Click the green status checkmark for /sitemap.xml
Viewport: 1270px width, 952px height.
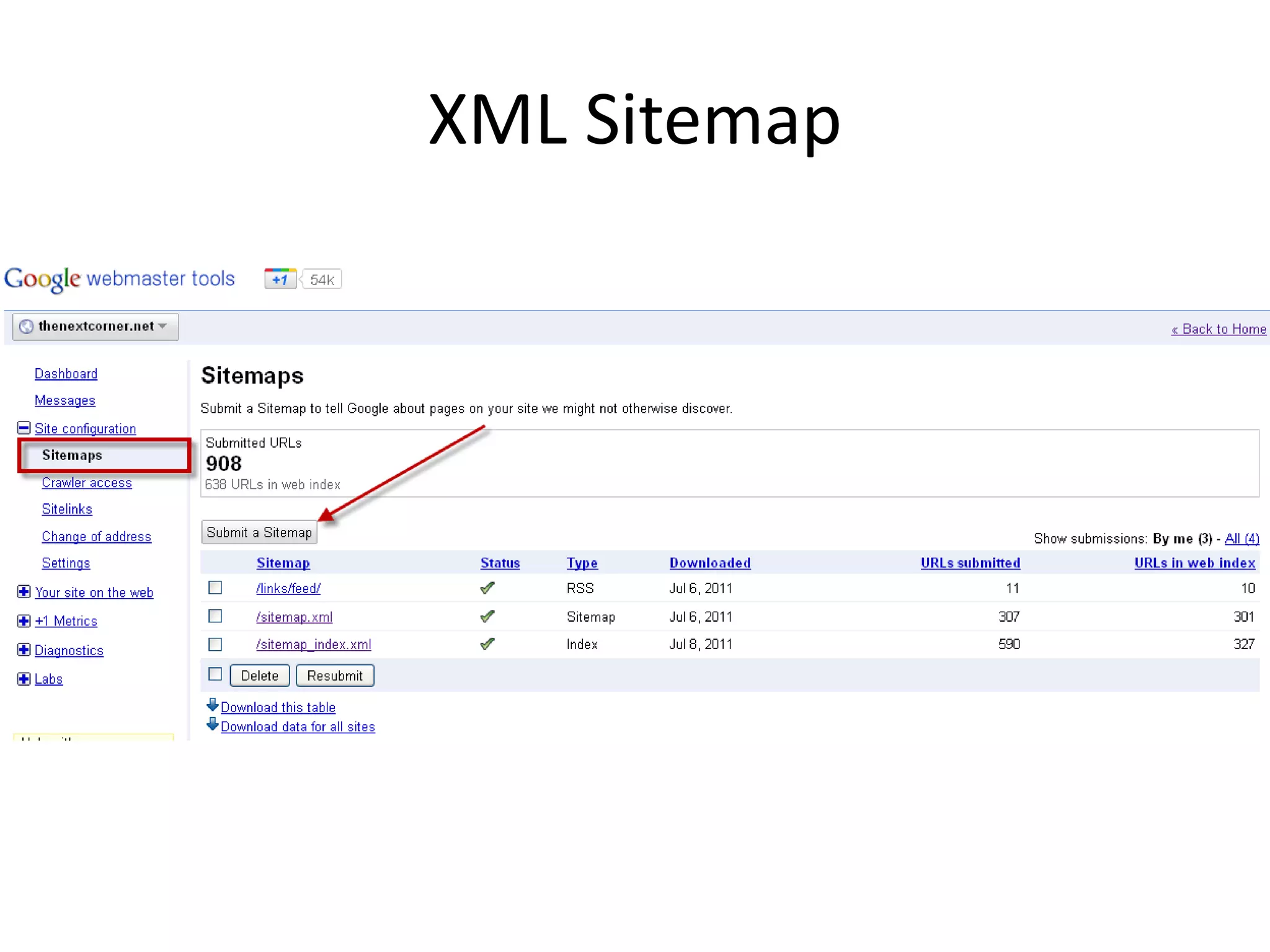(x=487, y=616)
